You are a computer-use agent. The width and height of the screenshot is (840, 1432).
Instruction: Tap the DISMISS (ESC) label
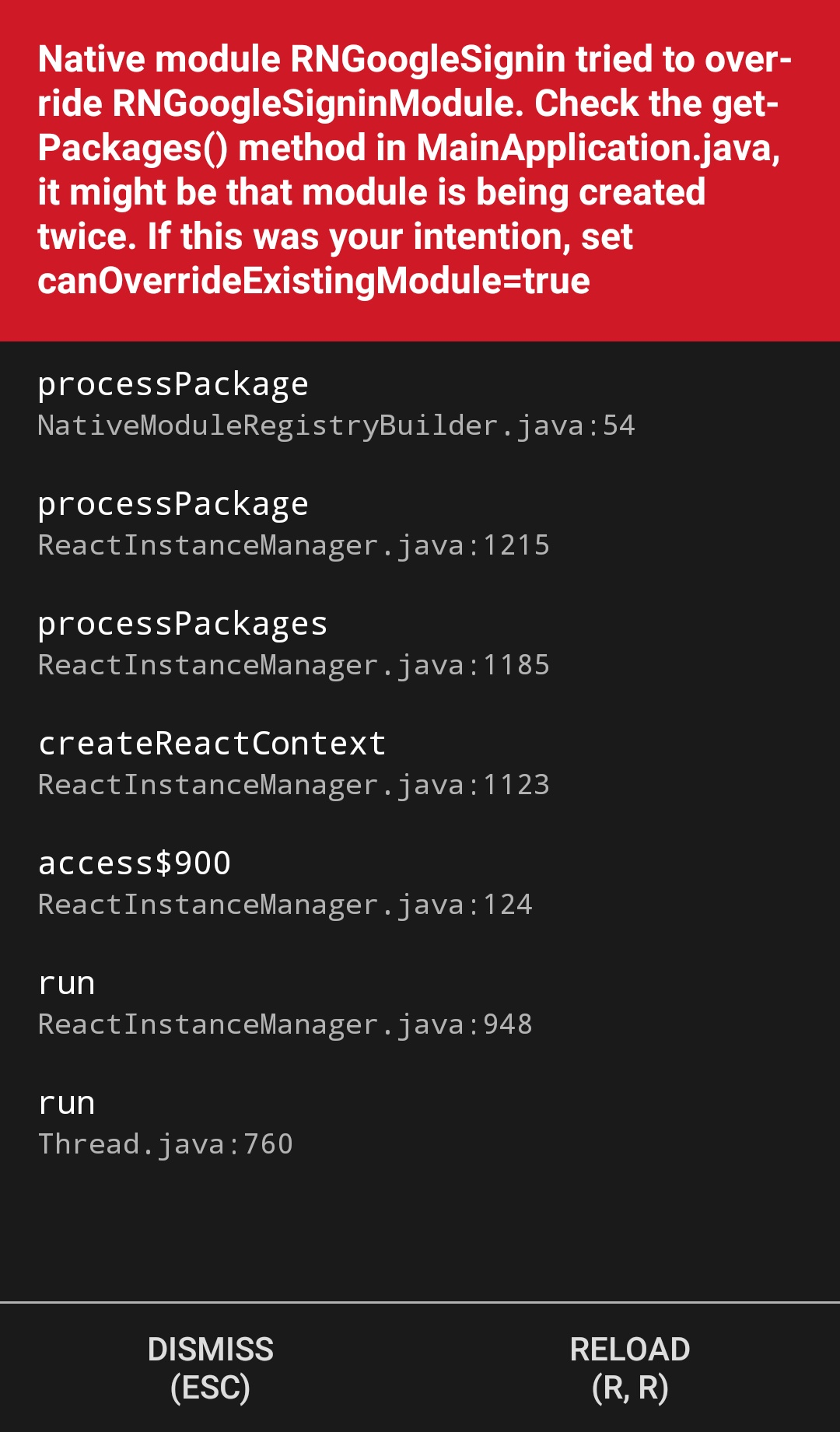coord(210,1365)
